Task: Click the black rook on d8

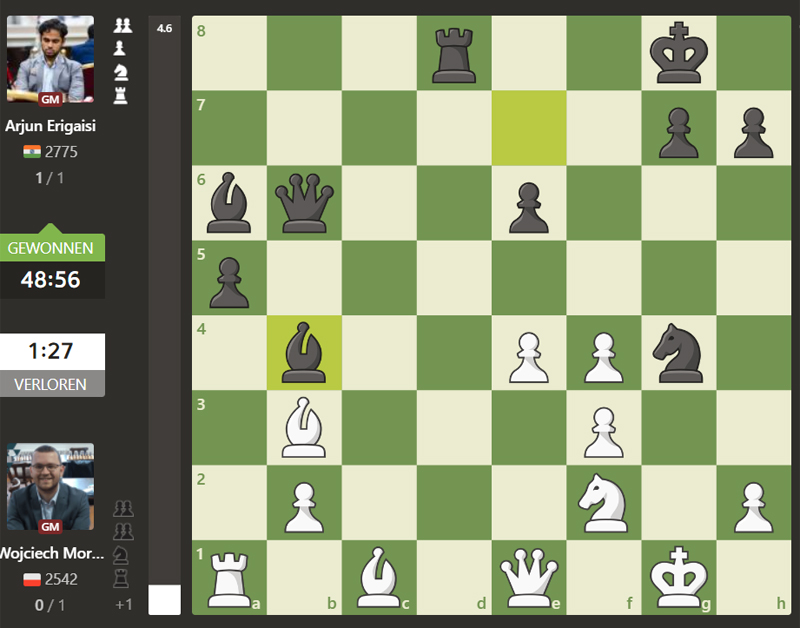Action: point(454,53)
